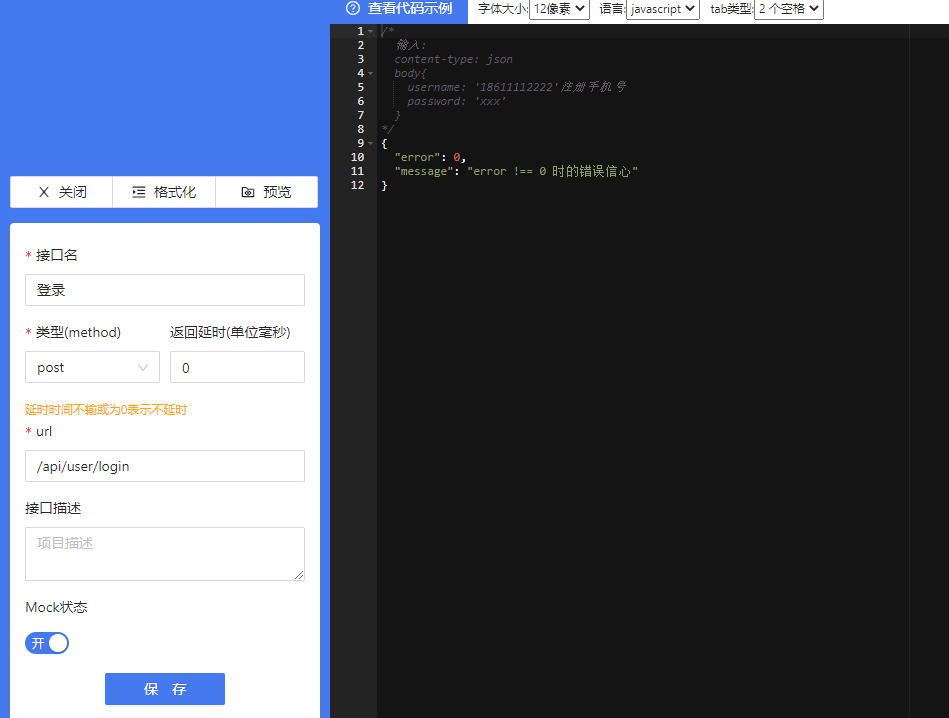Click the preview icon beside 预览

pyautogui.click(x=248, y=193)
